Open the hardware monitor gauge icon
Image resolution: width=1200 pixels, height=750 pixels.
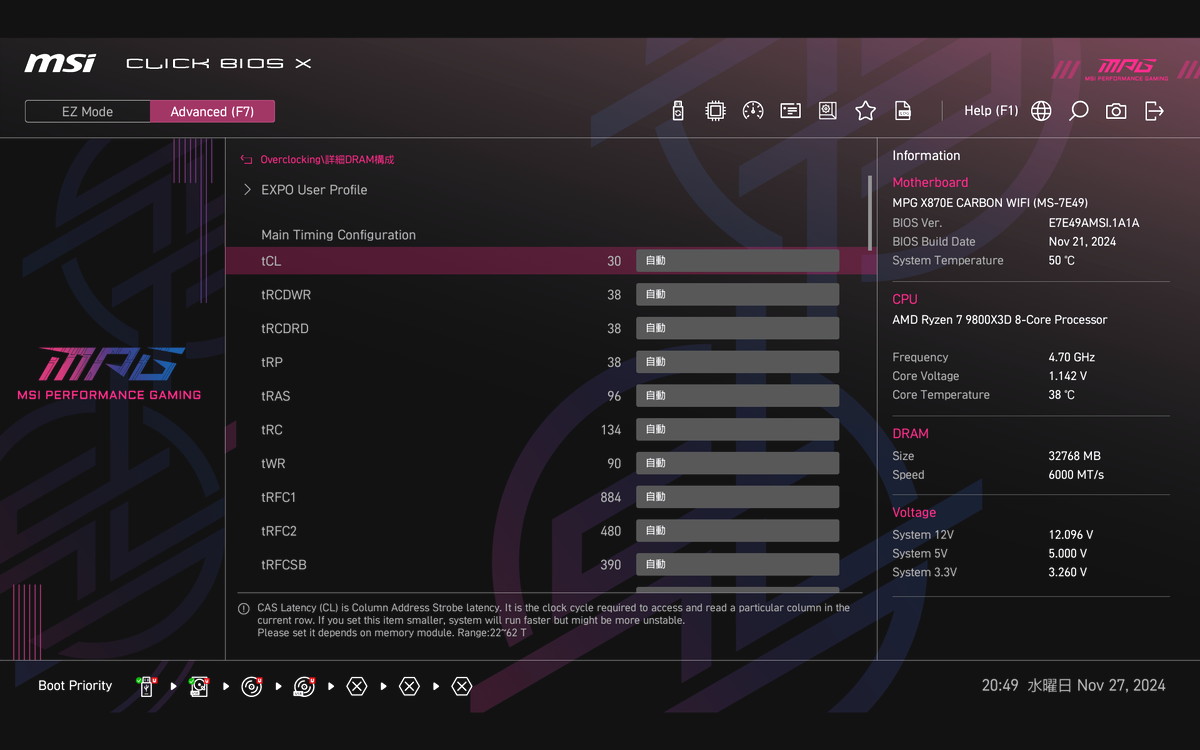click(x=753, y=111)
